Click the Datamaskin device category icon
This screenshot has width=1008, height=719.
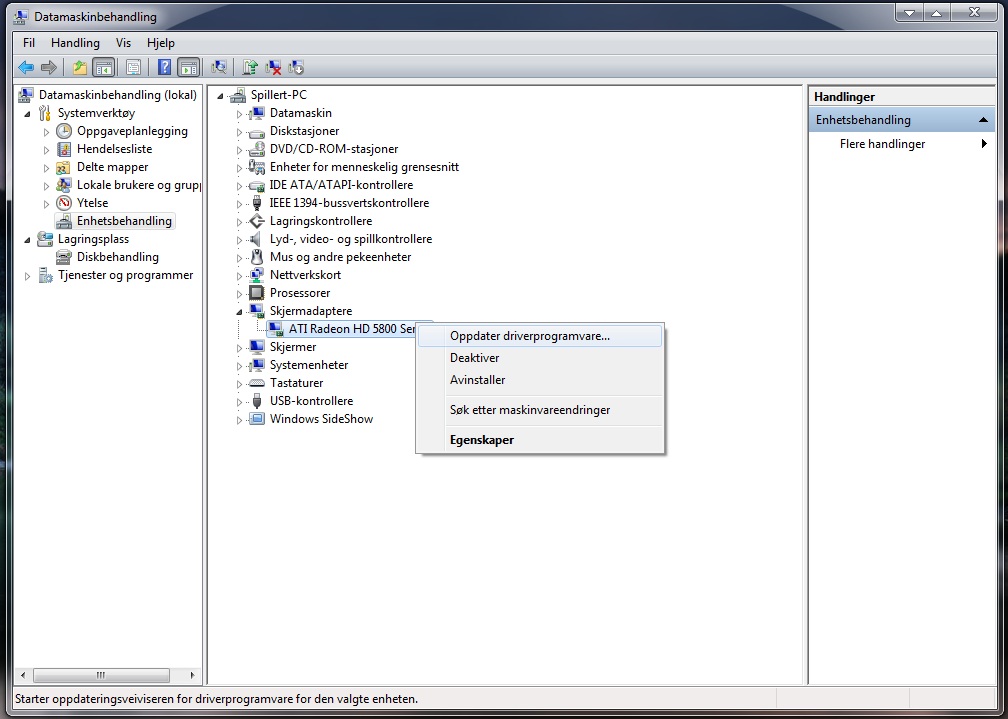pos(256,113)
